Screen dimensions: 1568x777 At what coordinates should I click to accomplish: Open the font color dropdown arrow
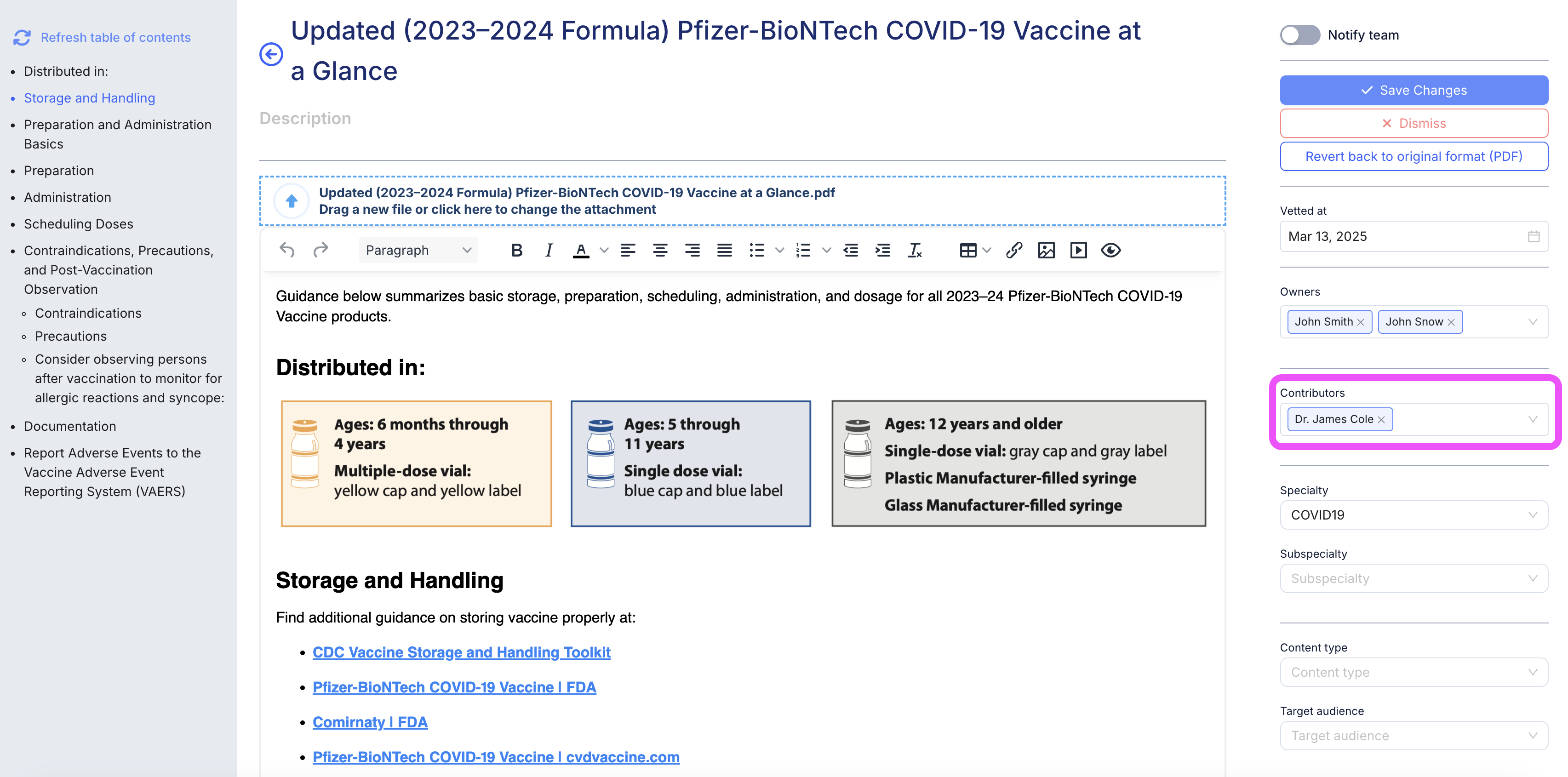[x=604, y=250]
